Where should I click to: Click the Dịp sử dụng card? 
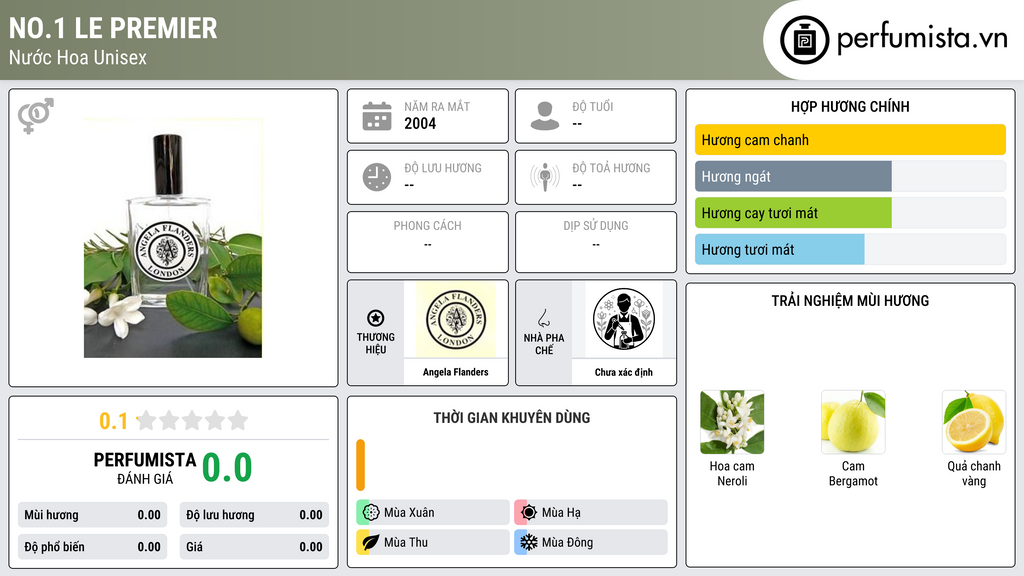click(596, 242)
